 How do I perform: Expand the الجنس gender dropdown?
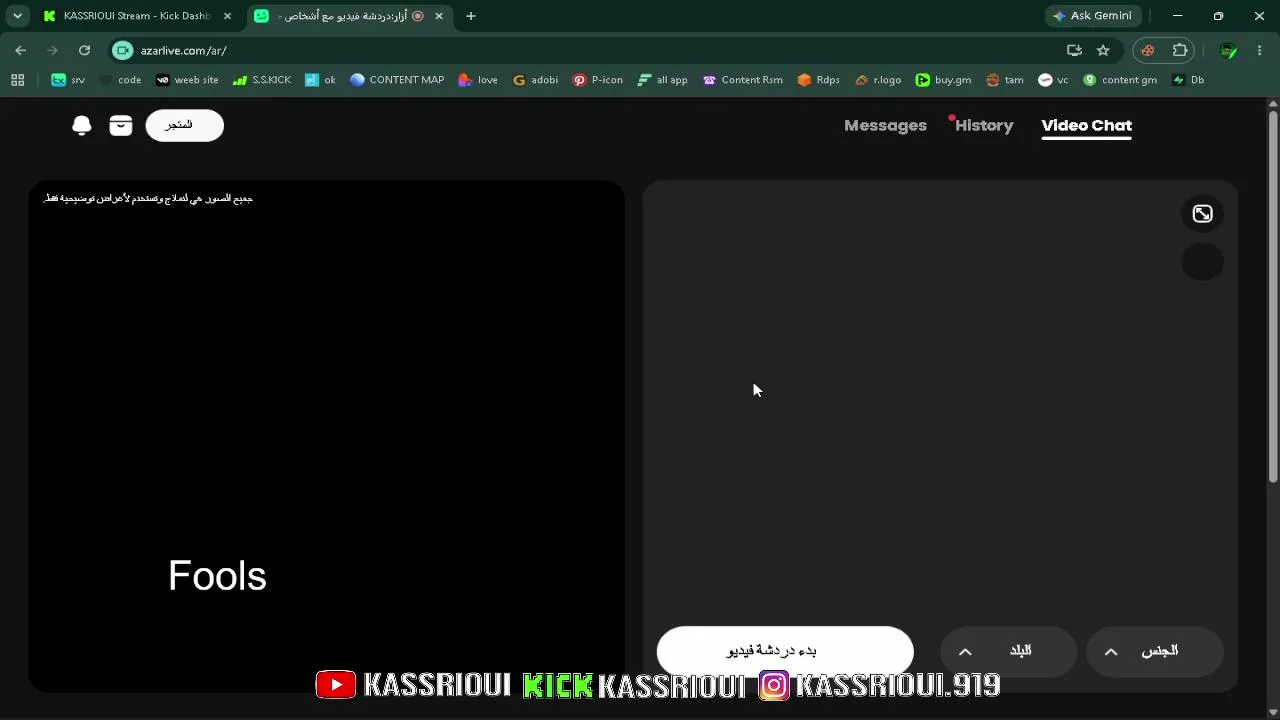1155,651
